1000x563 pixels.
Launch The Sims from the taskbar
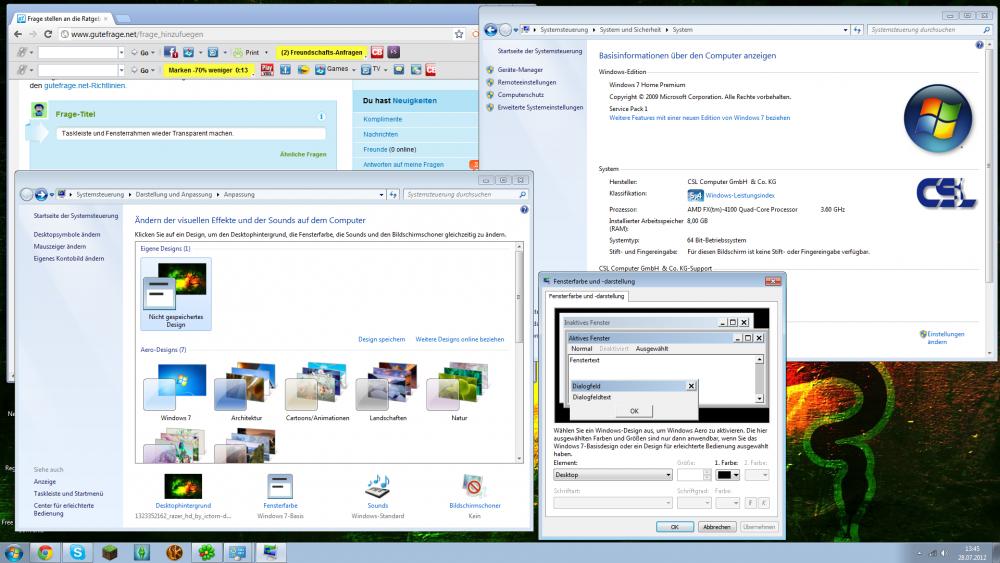click(142, 552)
